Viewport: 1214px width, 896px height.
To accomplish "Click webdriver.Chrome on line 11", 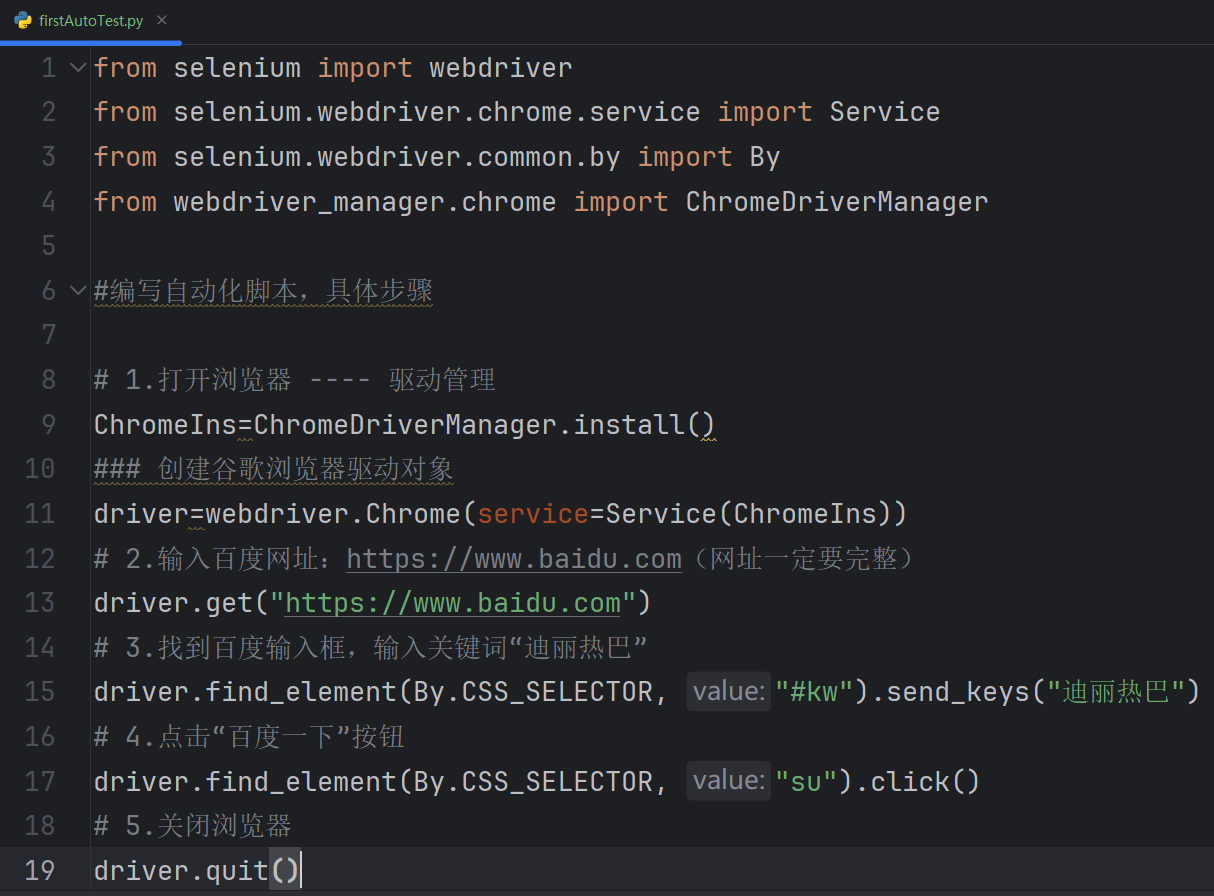I will point(333,514).
